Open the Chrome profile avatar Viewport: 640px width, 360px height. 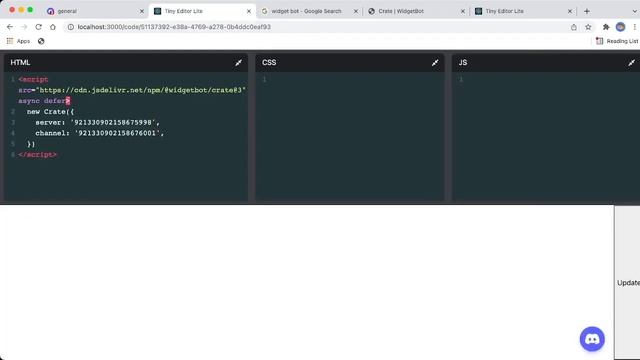point(620,27)
